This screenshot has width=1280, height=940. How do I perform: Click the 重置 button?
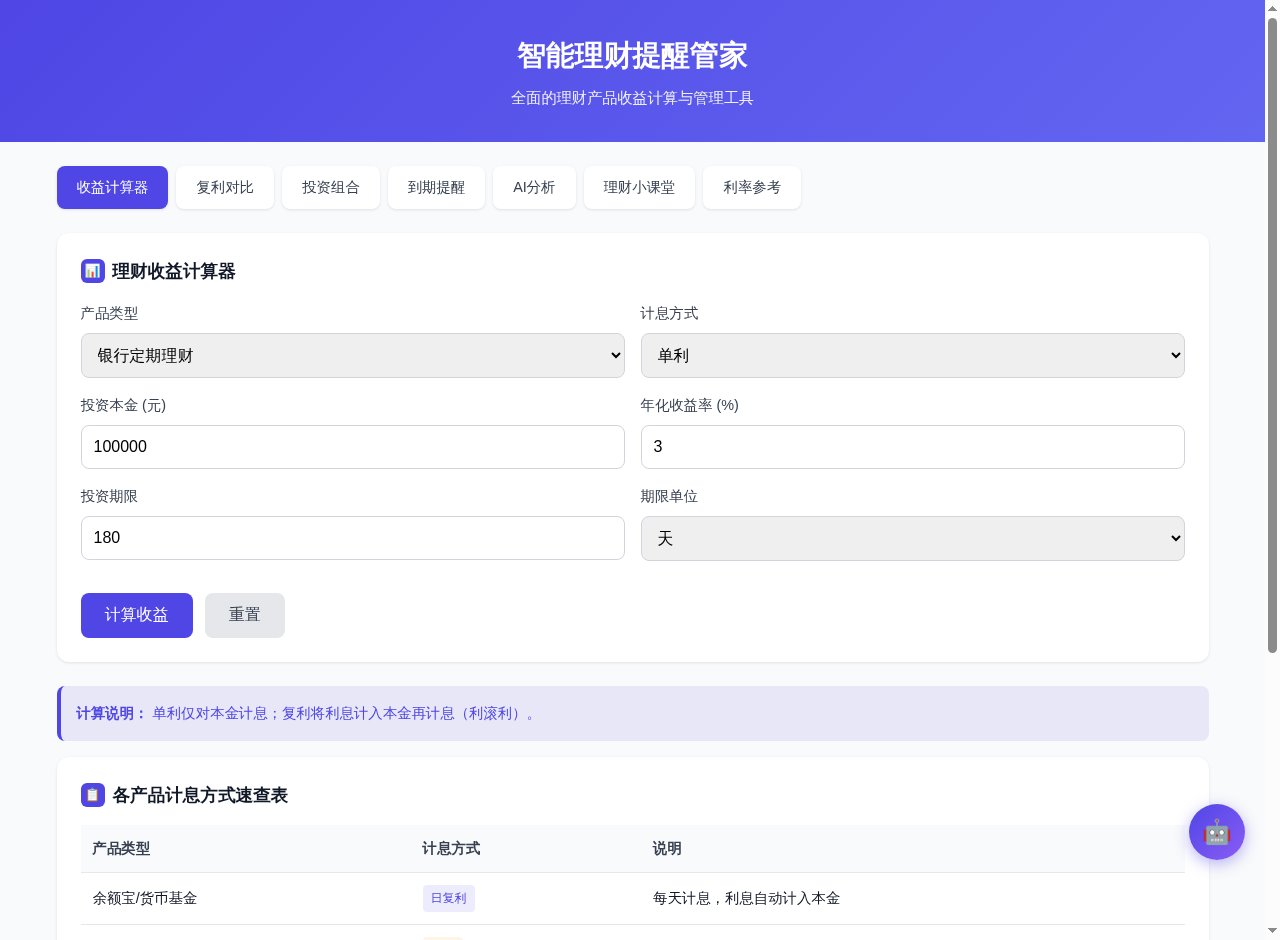(x=244, y=615)
